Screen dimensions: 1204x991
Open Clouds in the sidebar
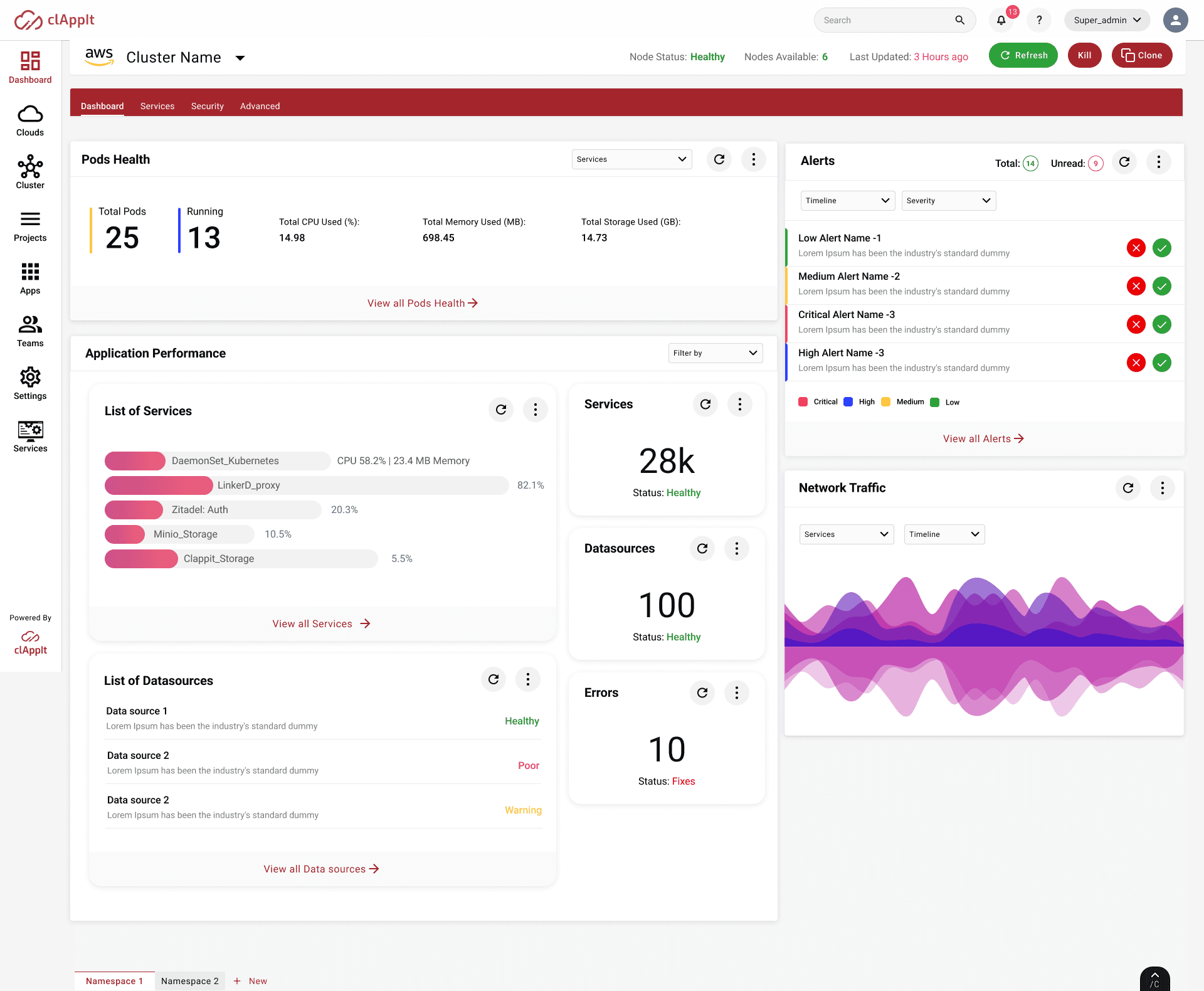pos(30,120)
